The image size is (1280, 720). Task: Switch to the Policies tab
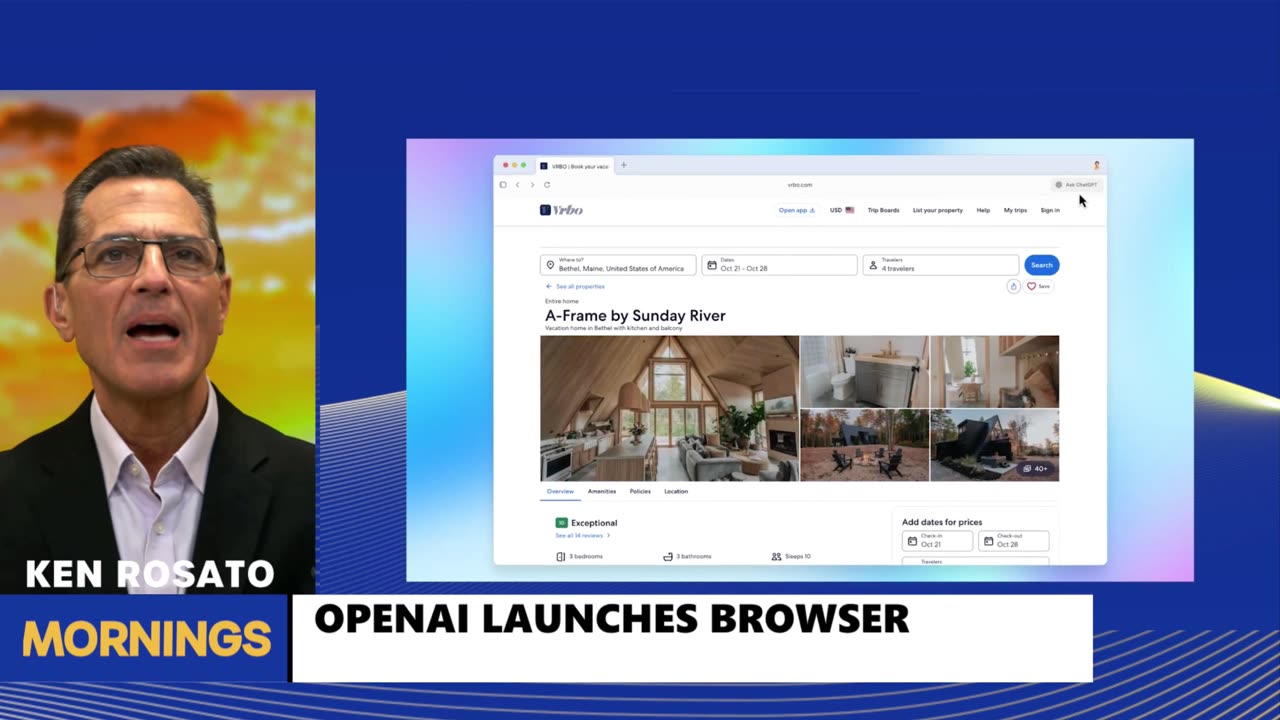click(x=640, y=492)
